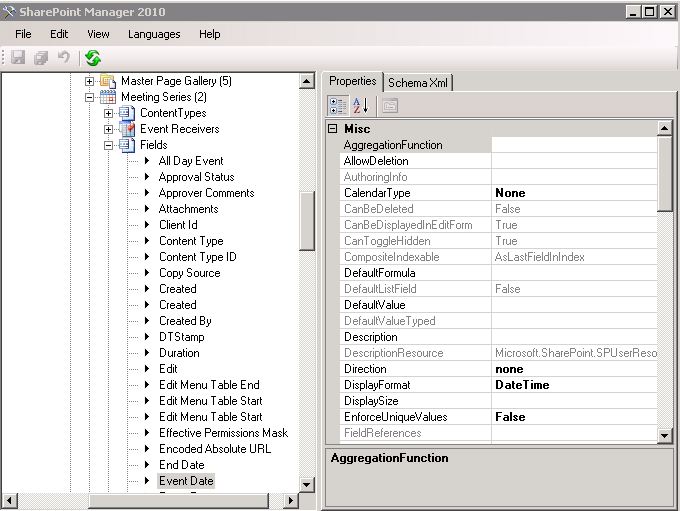
Task: Switch to the Schema Xml tab
Action: pyautogui.click(x=418, y=82)
